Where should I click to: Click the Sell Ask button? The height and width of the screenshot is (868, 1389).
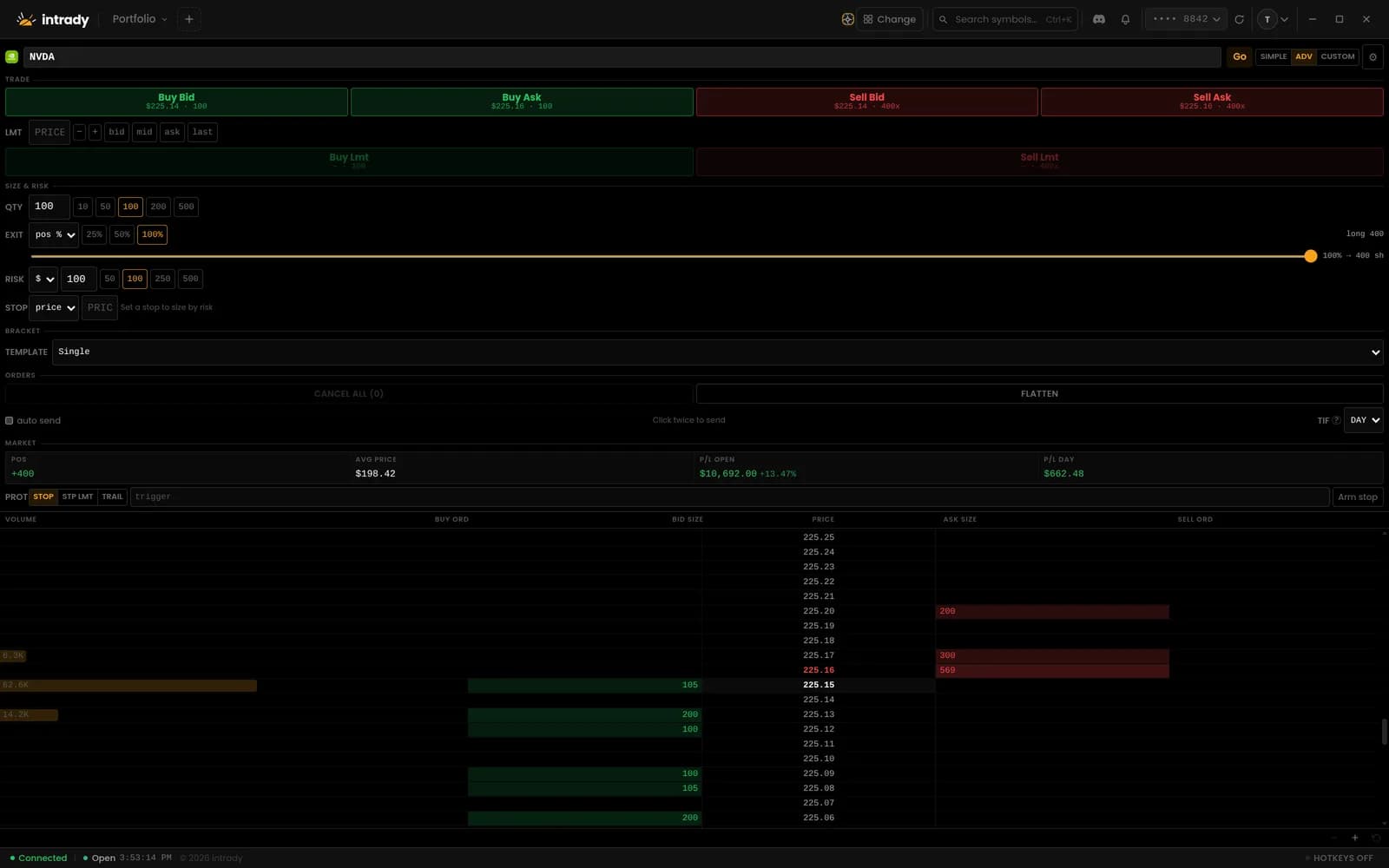pyautogui.click(x=1212, y=102)
